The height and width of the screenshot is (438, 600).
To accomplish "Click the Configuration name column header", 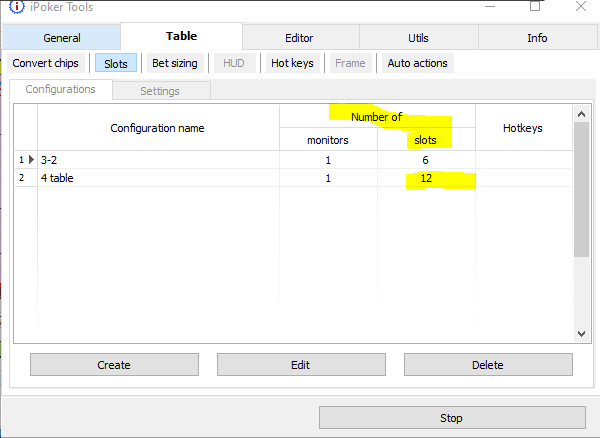I will pos(158,128).
